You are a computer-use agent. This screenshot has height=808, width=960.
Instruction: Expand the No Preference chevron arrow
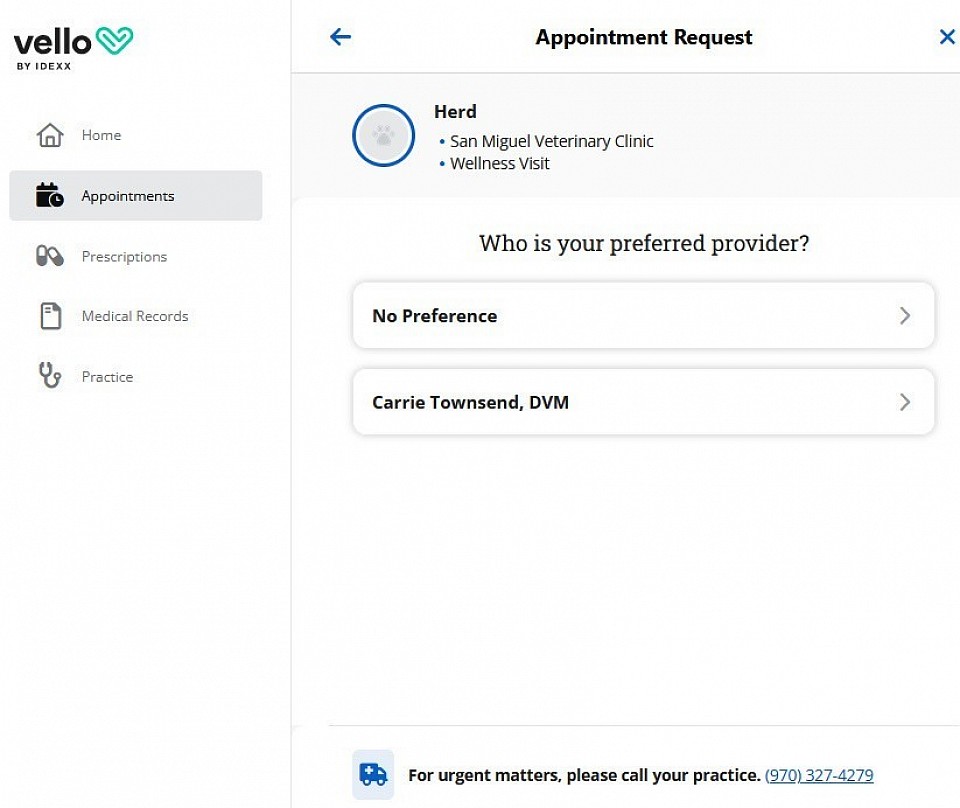[x=905, y=316]
